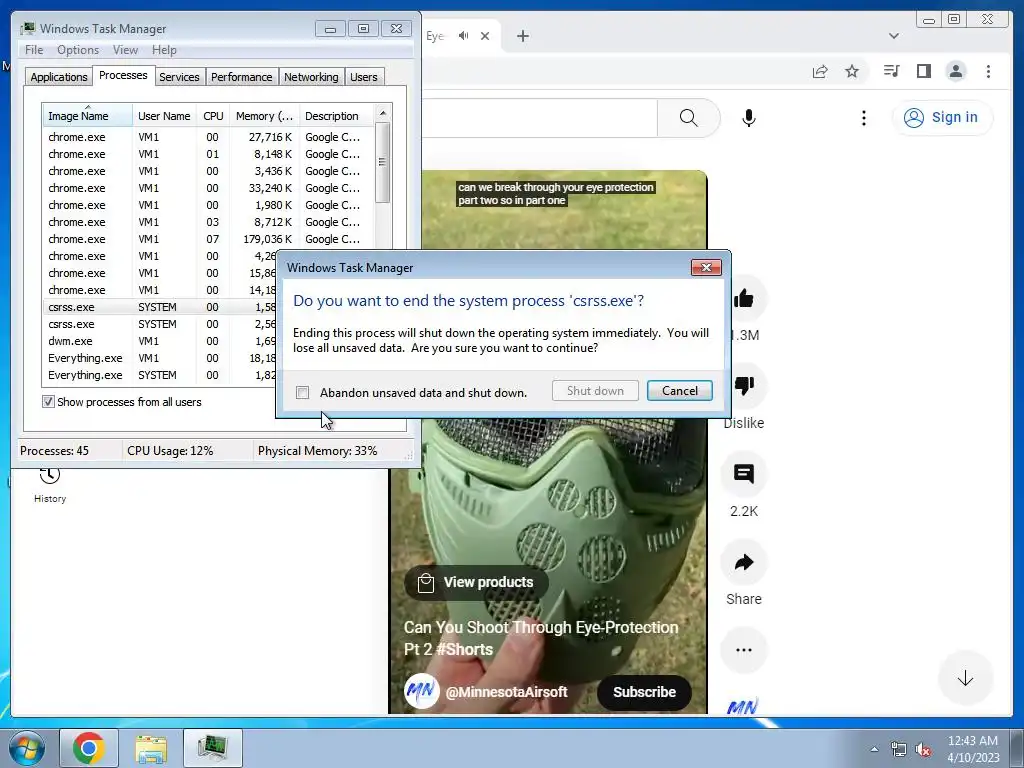The width and height of the screenshot is (1024, 768).
Task: Open the View menu in Task Manager
Action: [125, 50]
